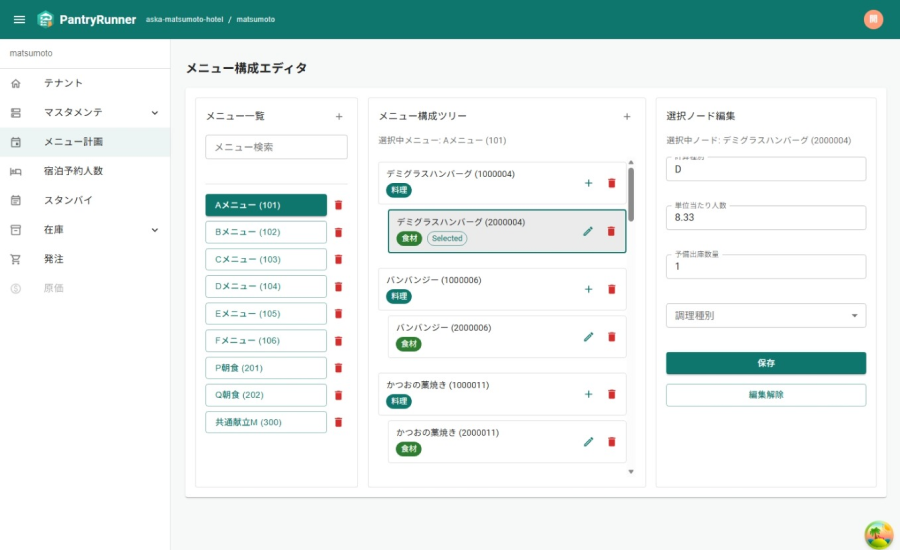Click the tree scrollbar down arrow

click(x=631, y=472)
